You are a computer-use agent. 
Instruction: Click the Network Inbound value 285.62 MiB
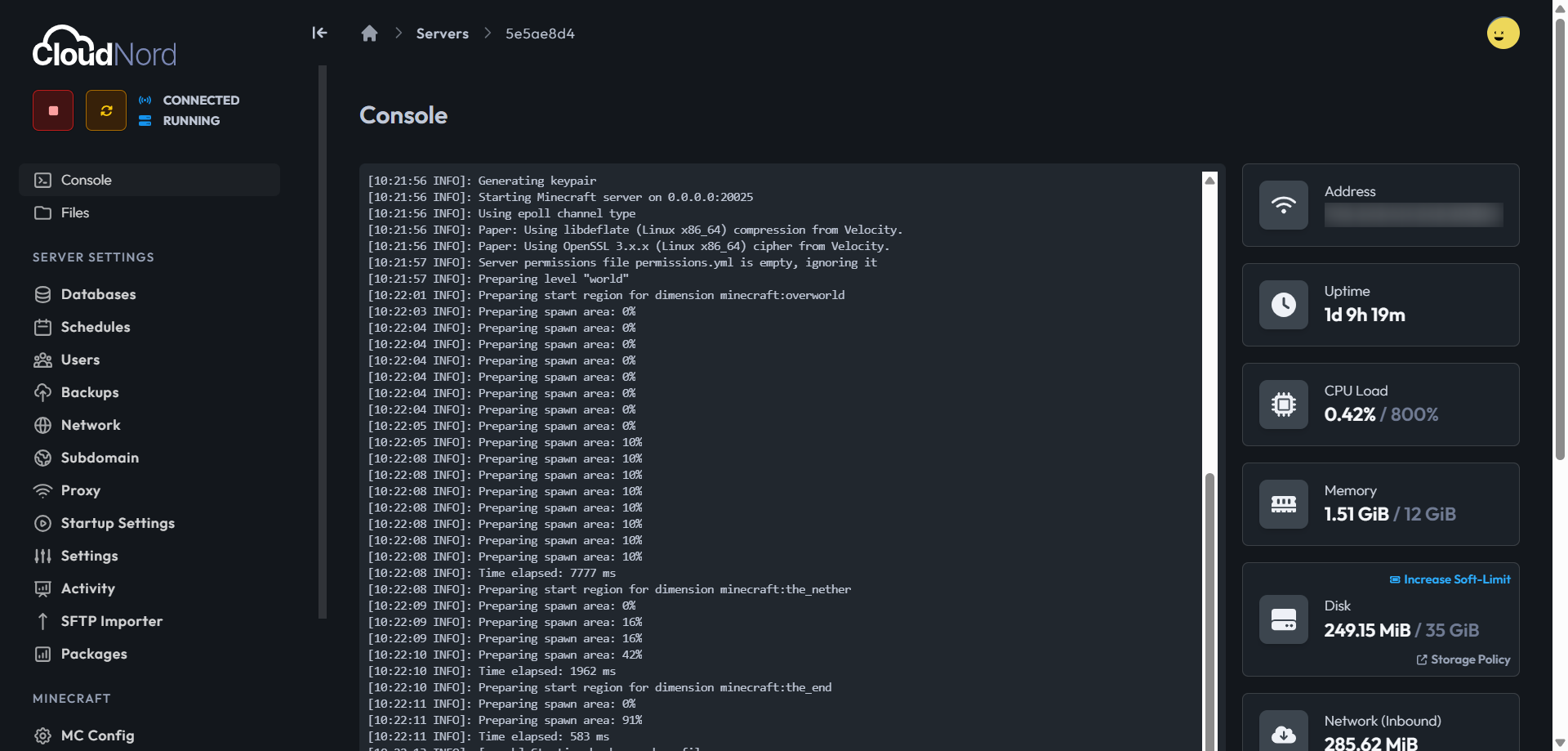coord(1370,743)
